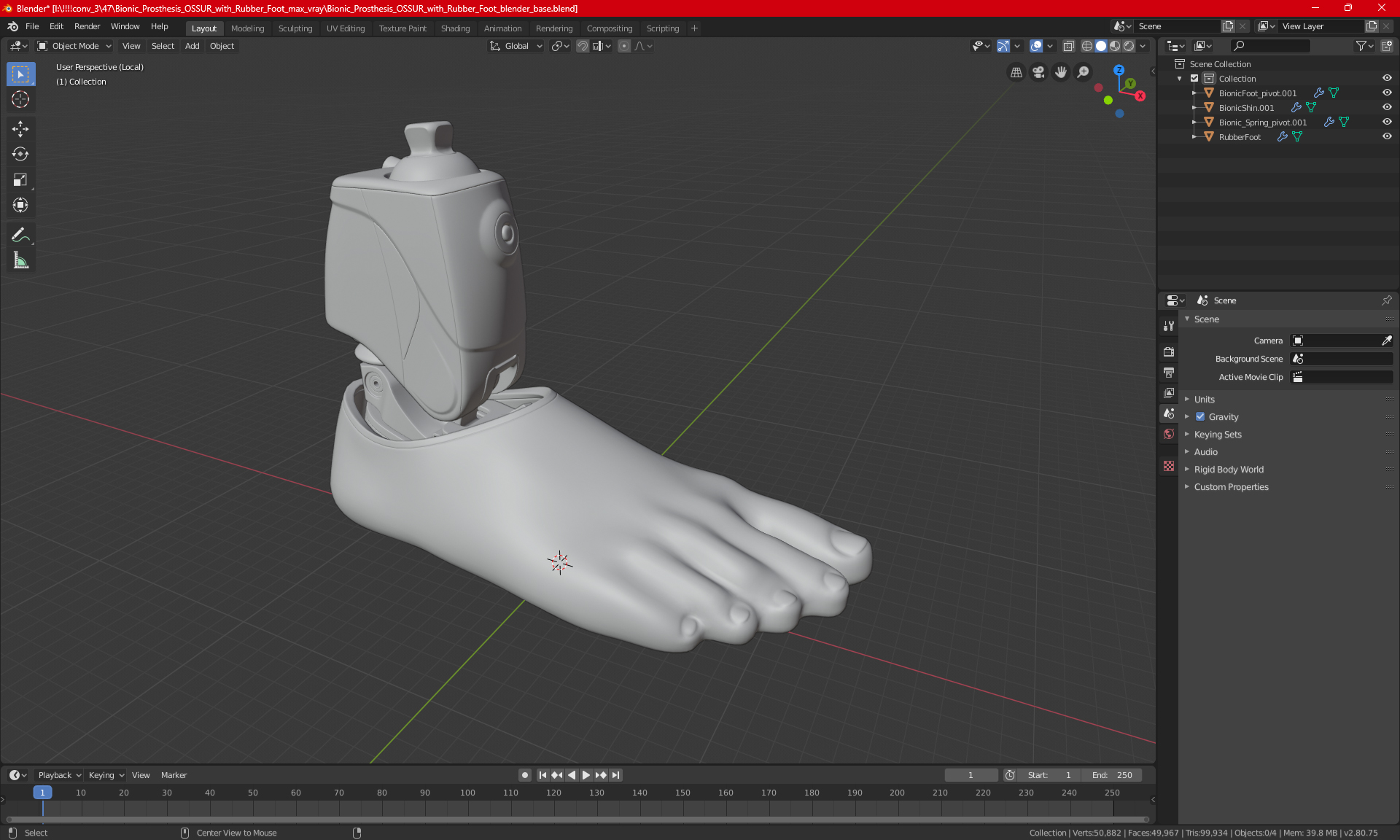1400x840 pixels.
Task: Click the zoom view magnifier icon
Action: 1084,72
